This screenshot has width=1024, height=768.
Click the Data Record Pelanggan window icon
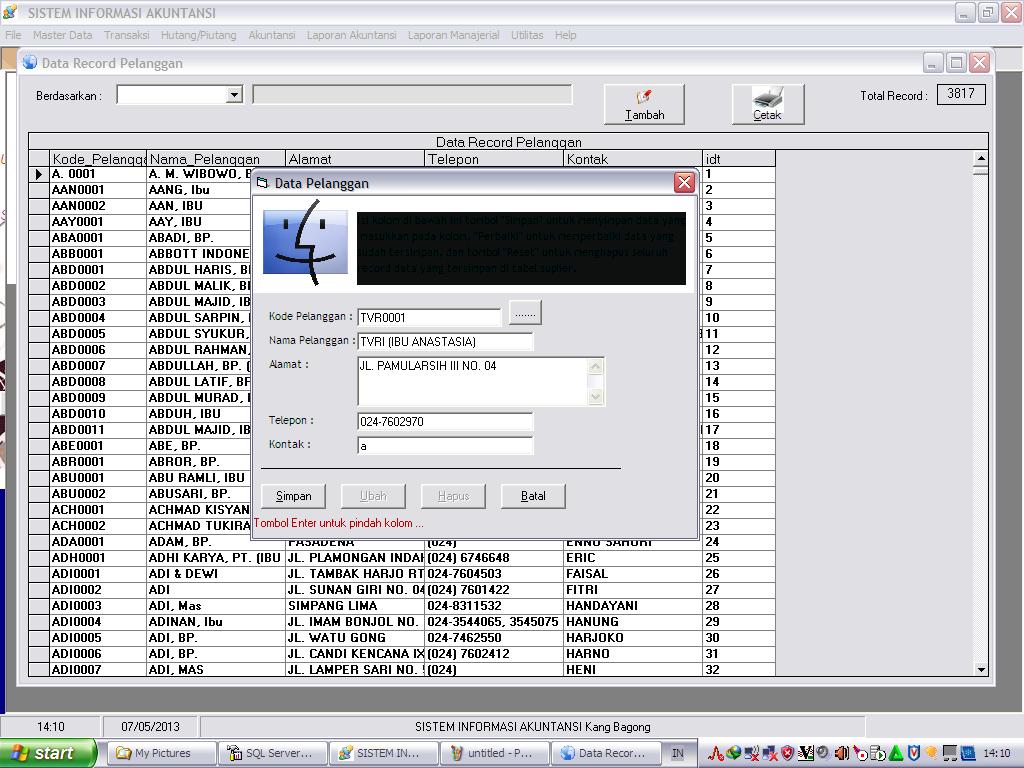(x=30, y=62)
